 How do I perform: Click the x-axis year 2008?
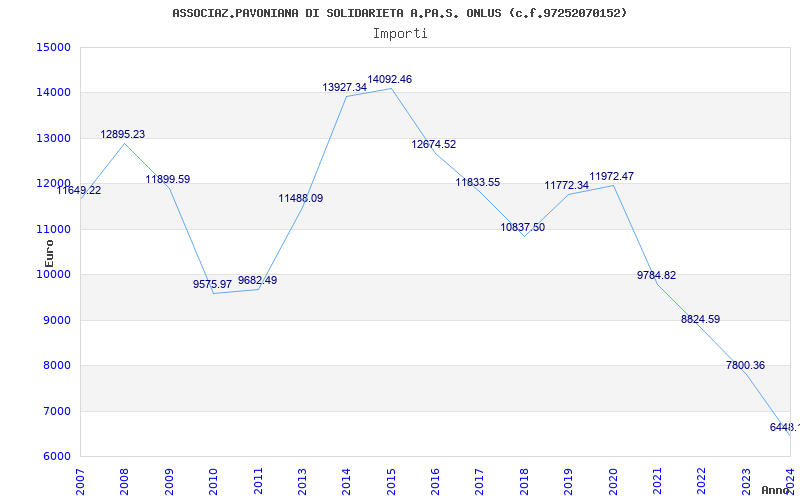[124, 481]
